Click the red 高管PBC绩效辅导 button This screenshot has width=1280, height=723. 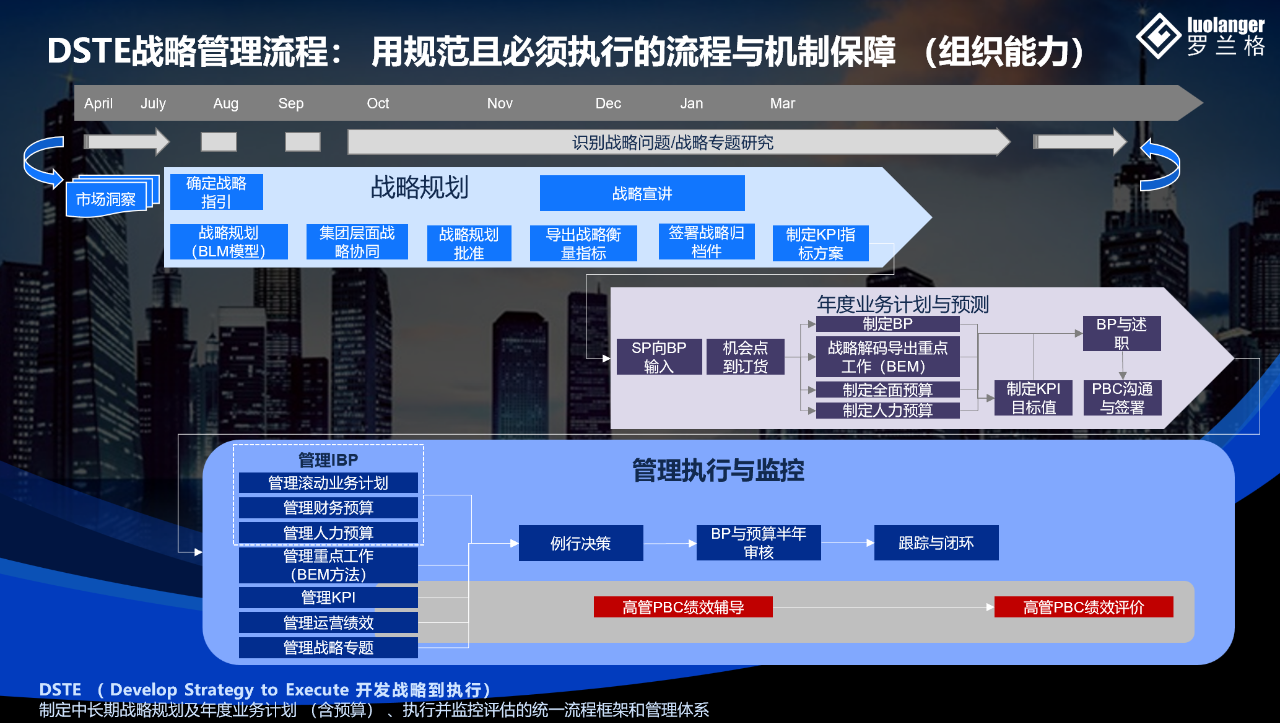(683, 606)
